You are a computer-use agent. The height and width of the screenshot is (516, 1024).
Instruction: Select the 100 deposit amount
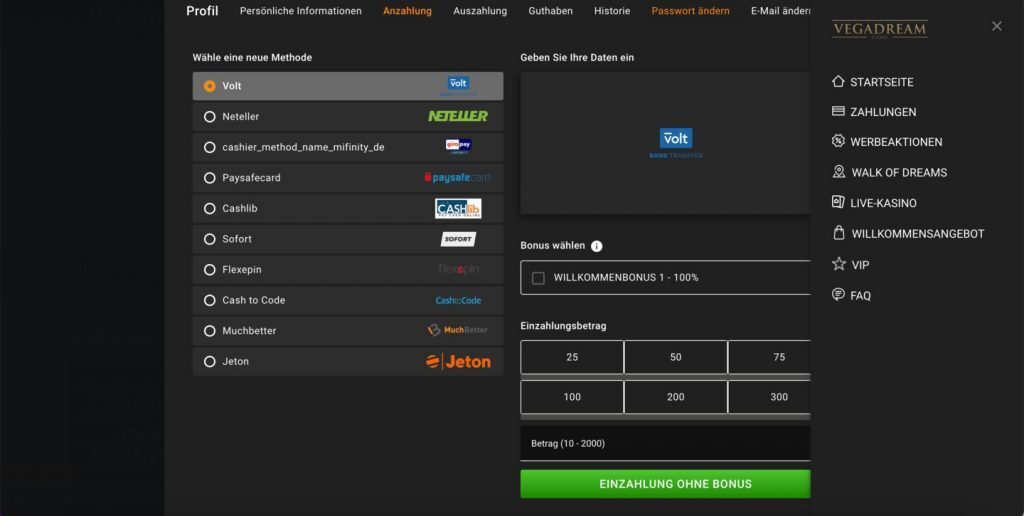(572, 397)
